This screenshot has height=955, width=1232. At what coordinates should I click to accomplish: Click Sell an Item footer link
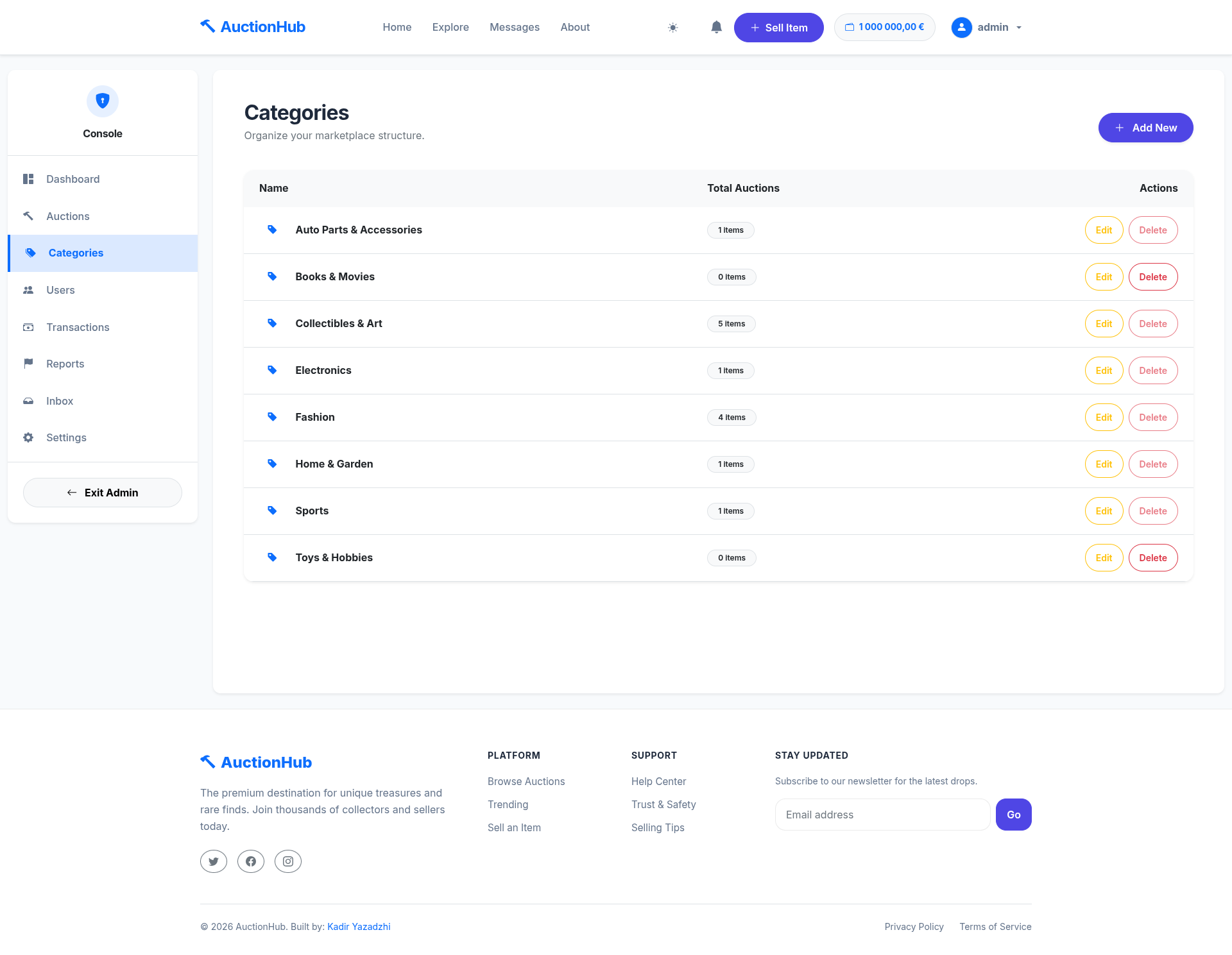tap(514, 827)
